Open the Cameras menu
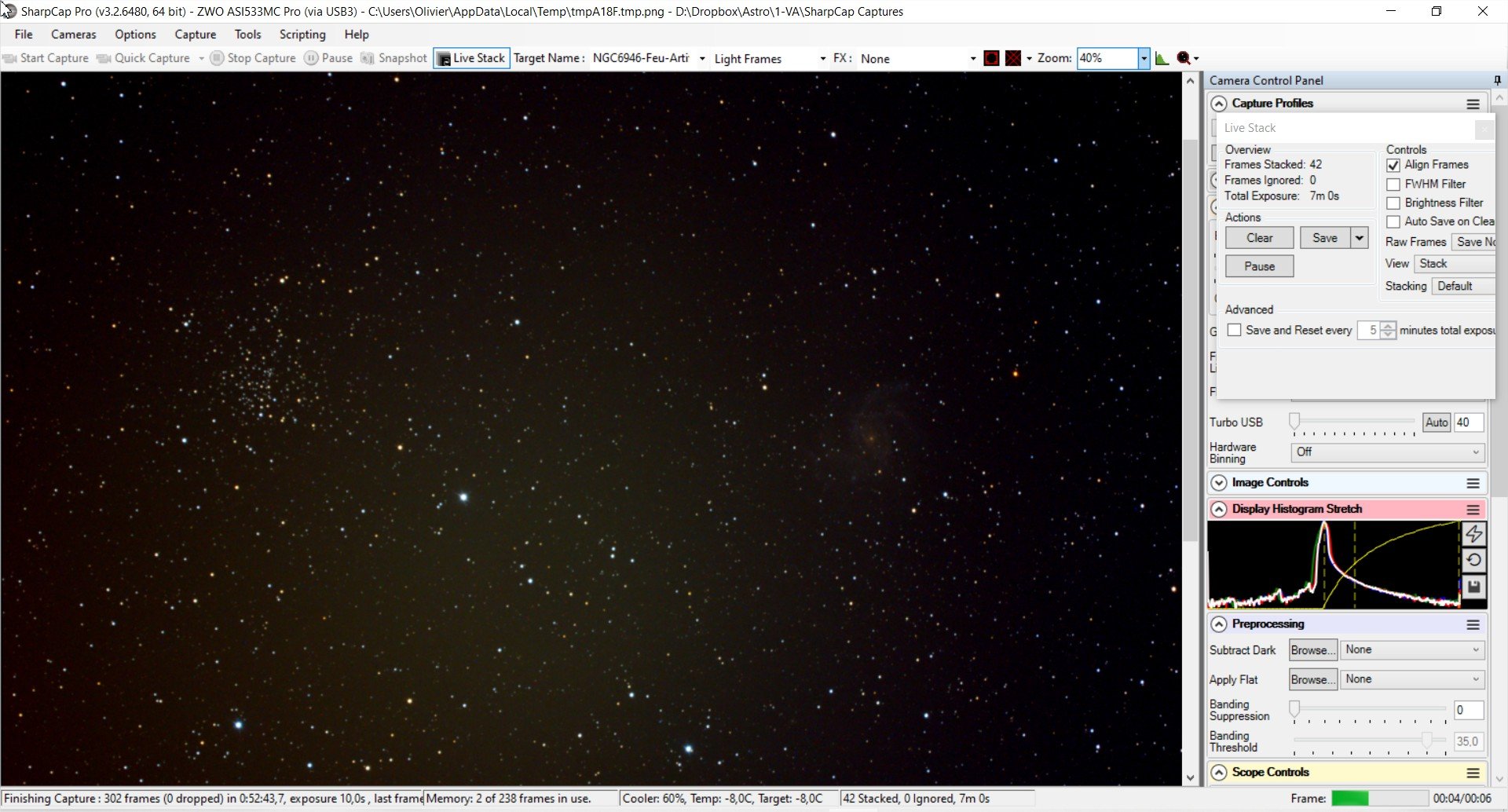This screenshot has height=812, width=1508. pyautogui.click(x=73, y=35)
